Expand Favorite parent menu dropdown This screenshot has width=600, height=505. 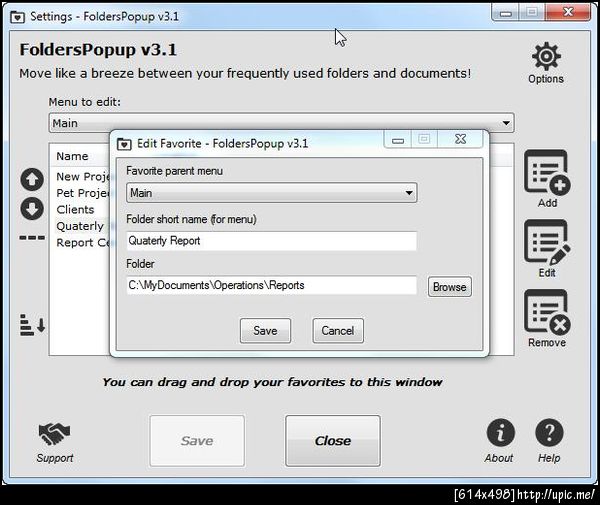[271, 193]
